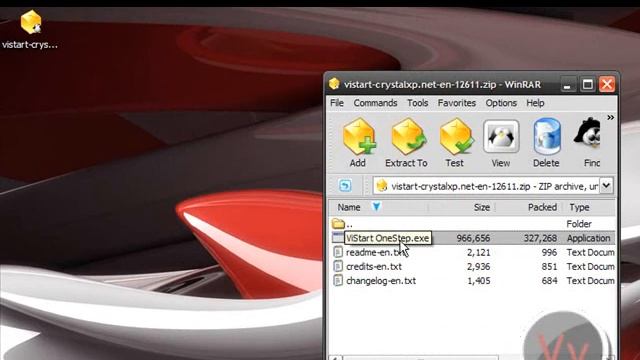Click the Delete toolbar icon

pyautogui.click(x=546, y=143)
